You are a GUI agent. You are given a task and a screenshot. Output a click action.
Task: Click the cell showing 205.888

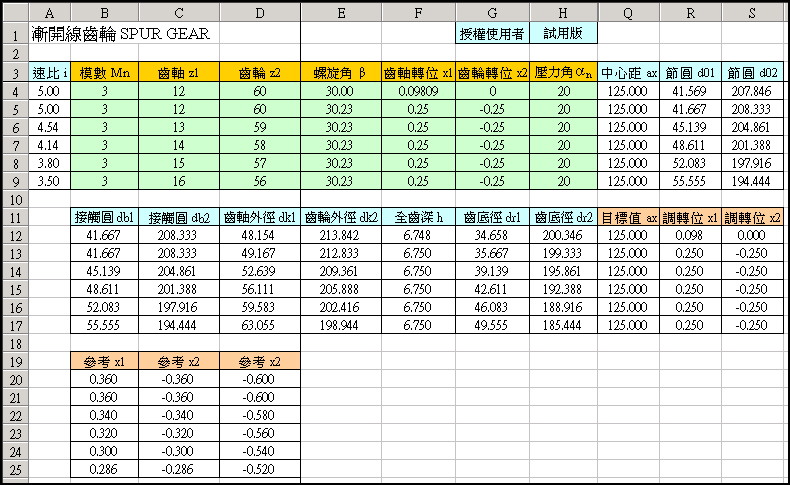[x=341, y=290]
